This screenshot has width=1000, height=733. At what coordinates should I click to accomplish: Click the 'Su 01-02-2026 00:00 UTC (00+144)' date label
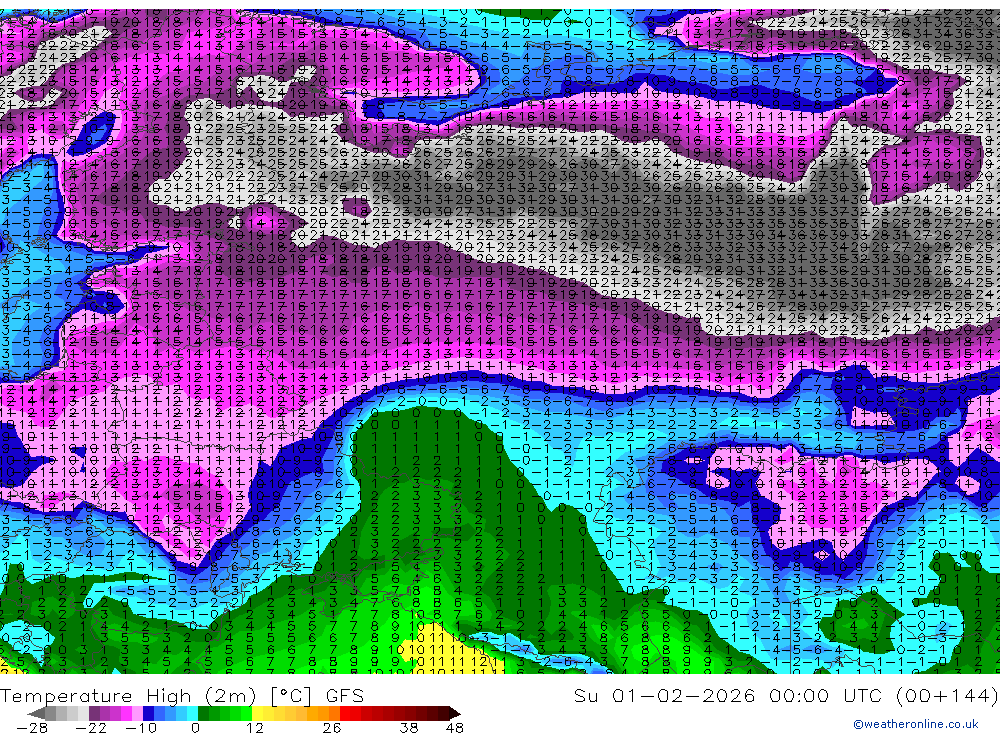click(786, 695)
